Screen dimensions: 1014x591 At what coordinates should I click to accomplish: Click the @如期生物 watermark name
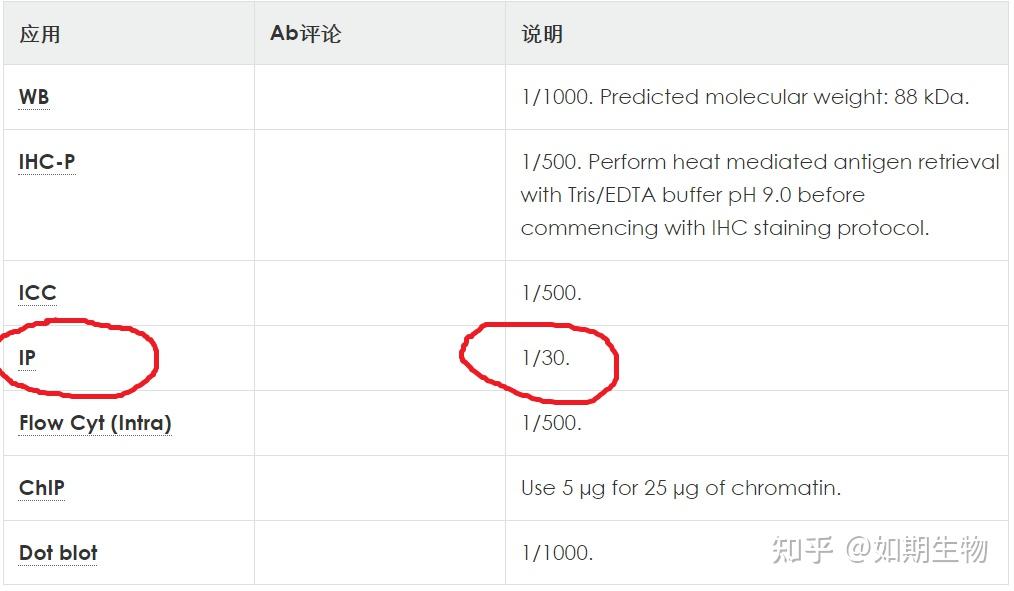(917, 549)
